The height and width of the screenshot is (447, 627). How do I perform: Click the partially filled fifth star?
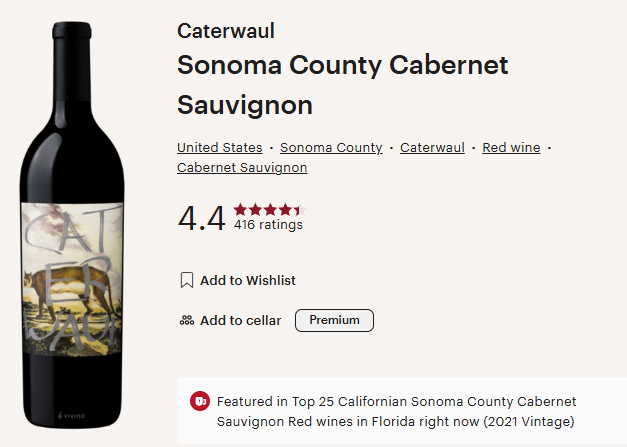tap(300, 209)
